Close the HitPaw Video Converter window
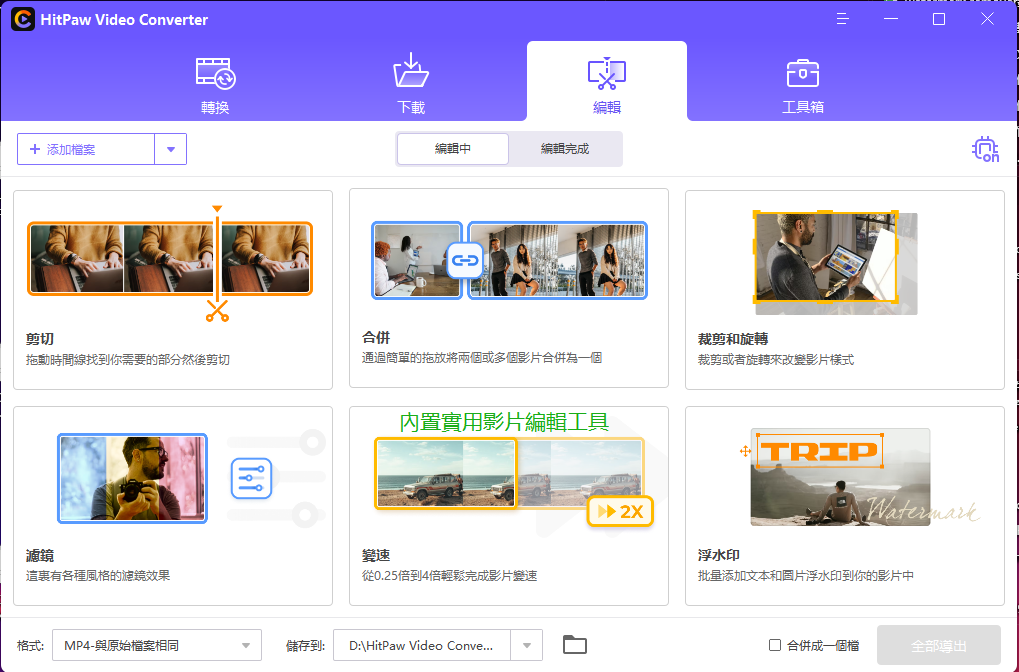This screenshot has width=1019, height=672. (987, 19)
